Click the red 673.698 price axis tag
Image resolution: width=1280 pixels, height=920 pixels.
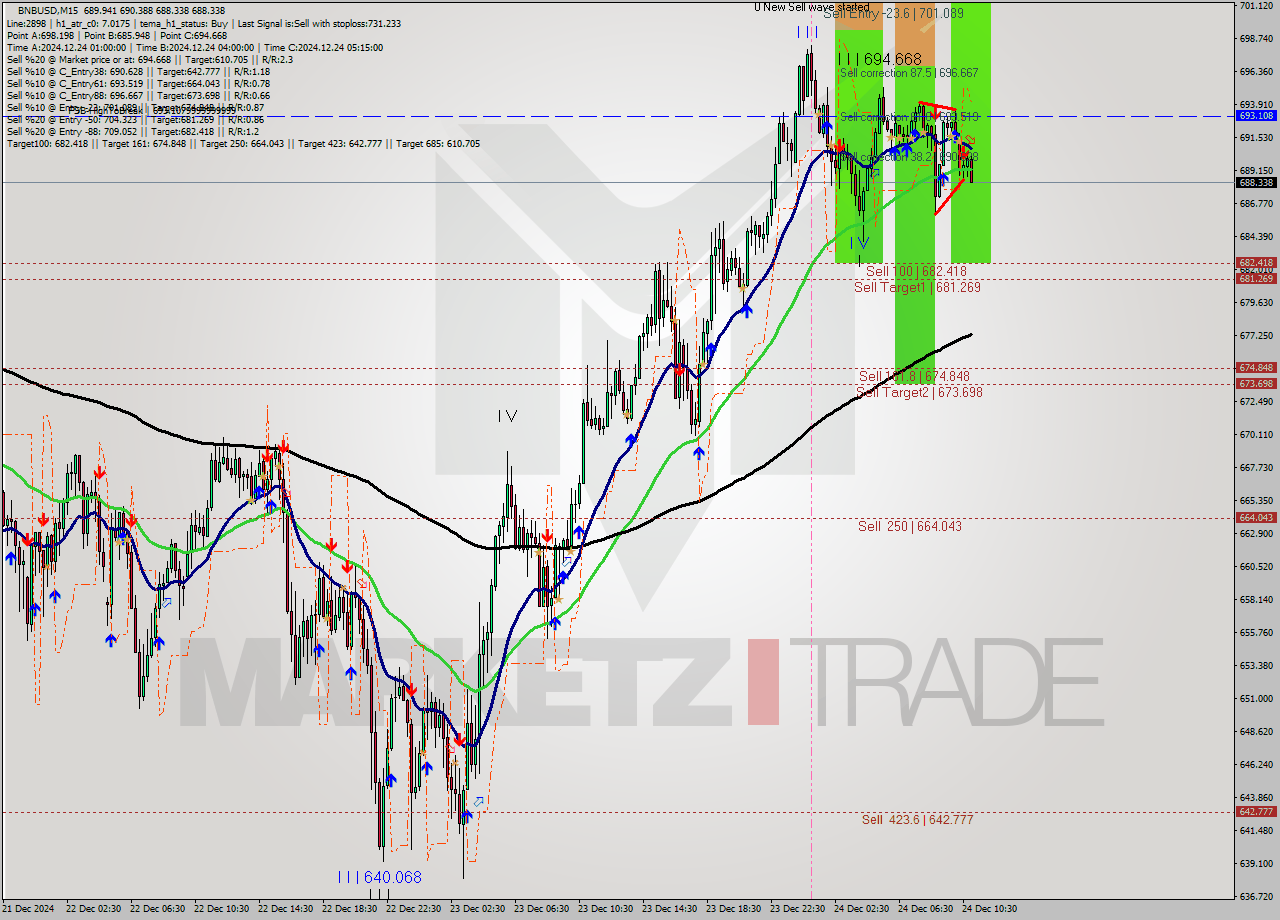click(x=1256, y=384)
